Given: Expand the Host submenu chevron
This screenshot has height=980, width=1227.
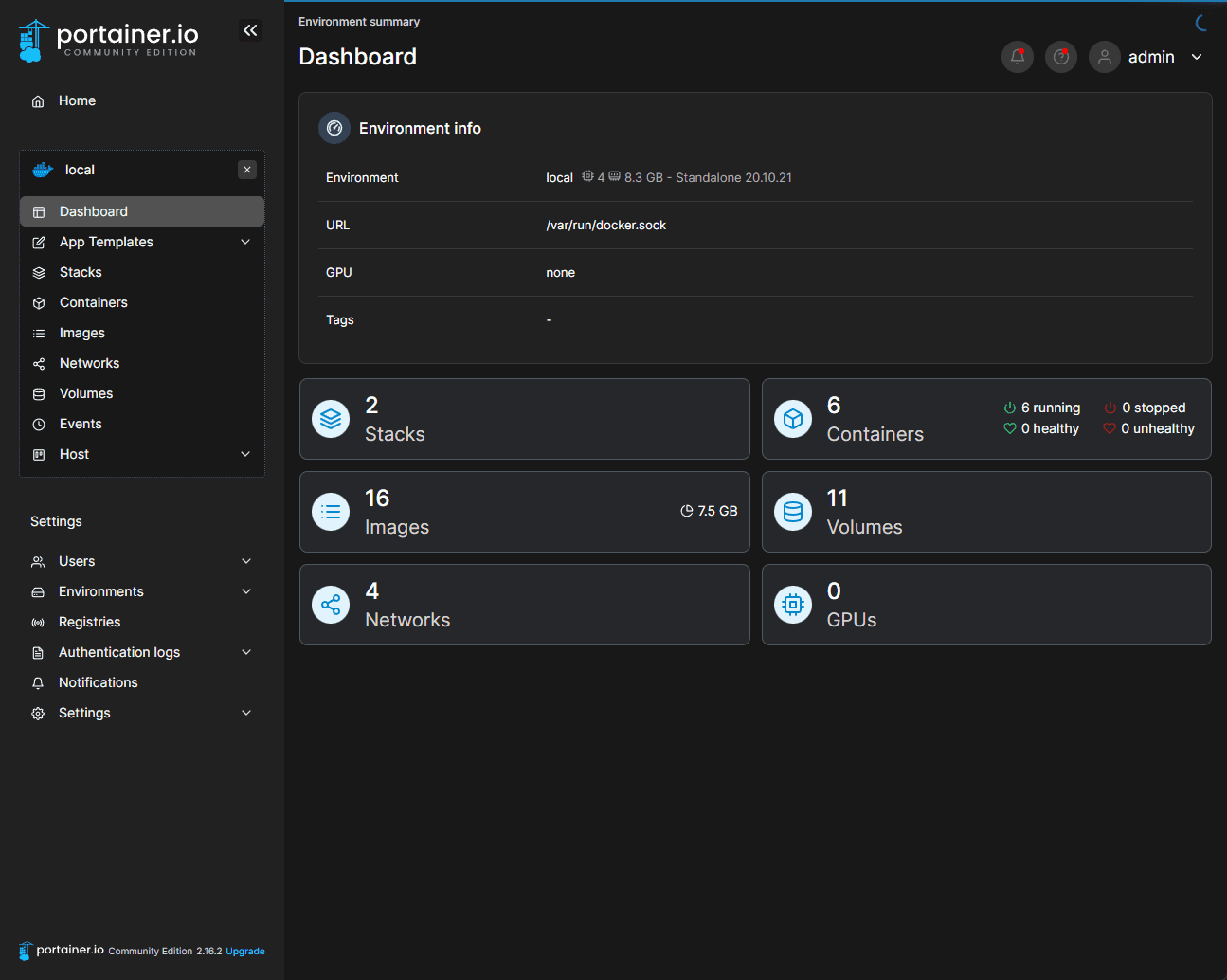Looking at the screenshot, I should (245, 454).
